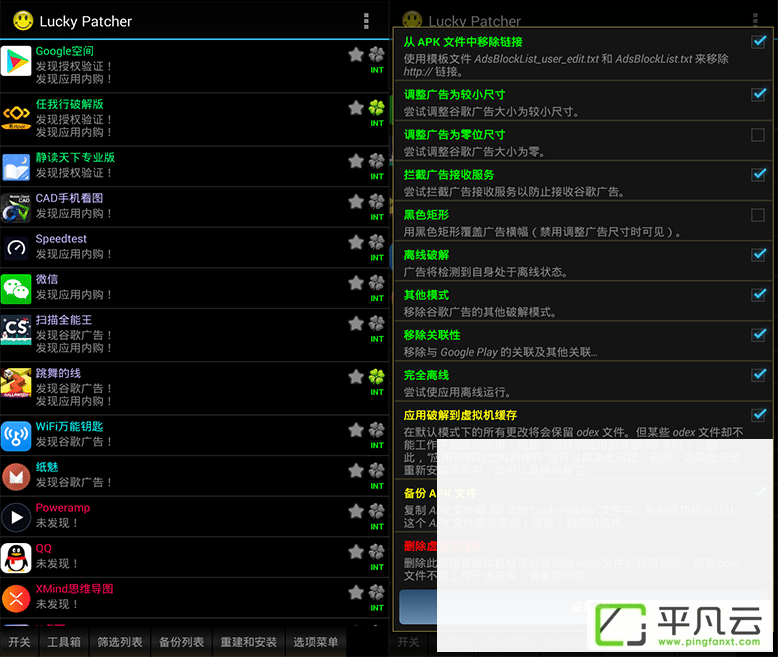Uncheck 调整广告为较小尺寸 checkbox
Image resolution: width=778 pixels, height=657 pixels.
coord(758,94)
